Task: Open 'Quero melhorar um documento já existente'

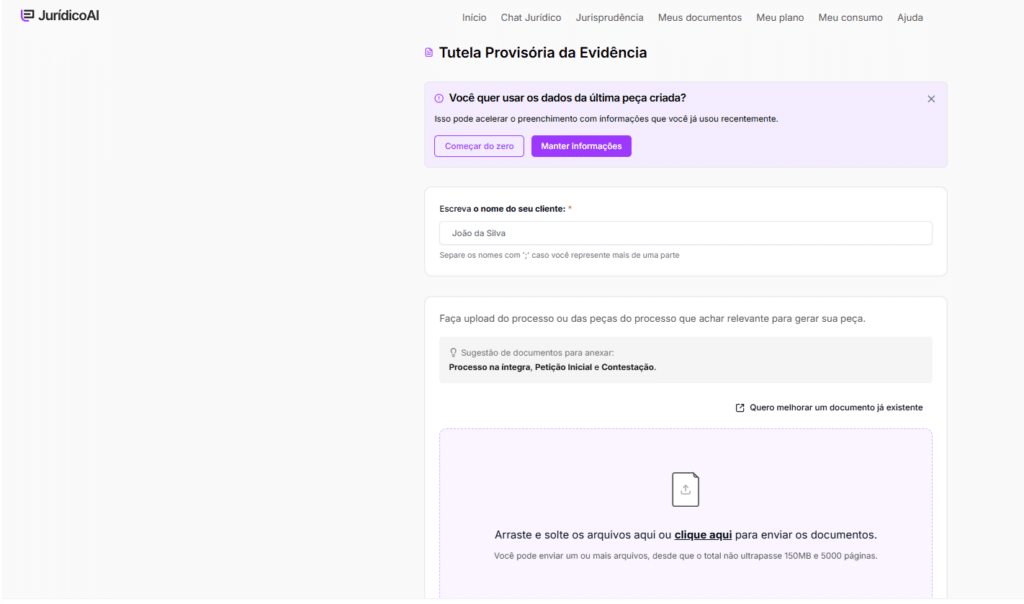Action: (837, 407)
